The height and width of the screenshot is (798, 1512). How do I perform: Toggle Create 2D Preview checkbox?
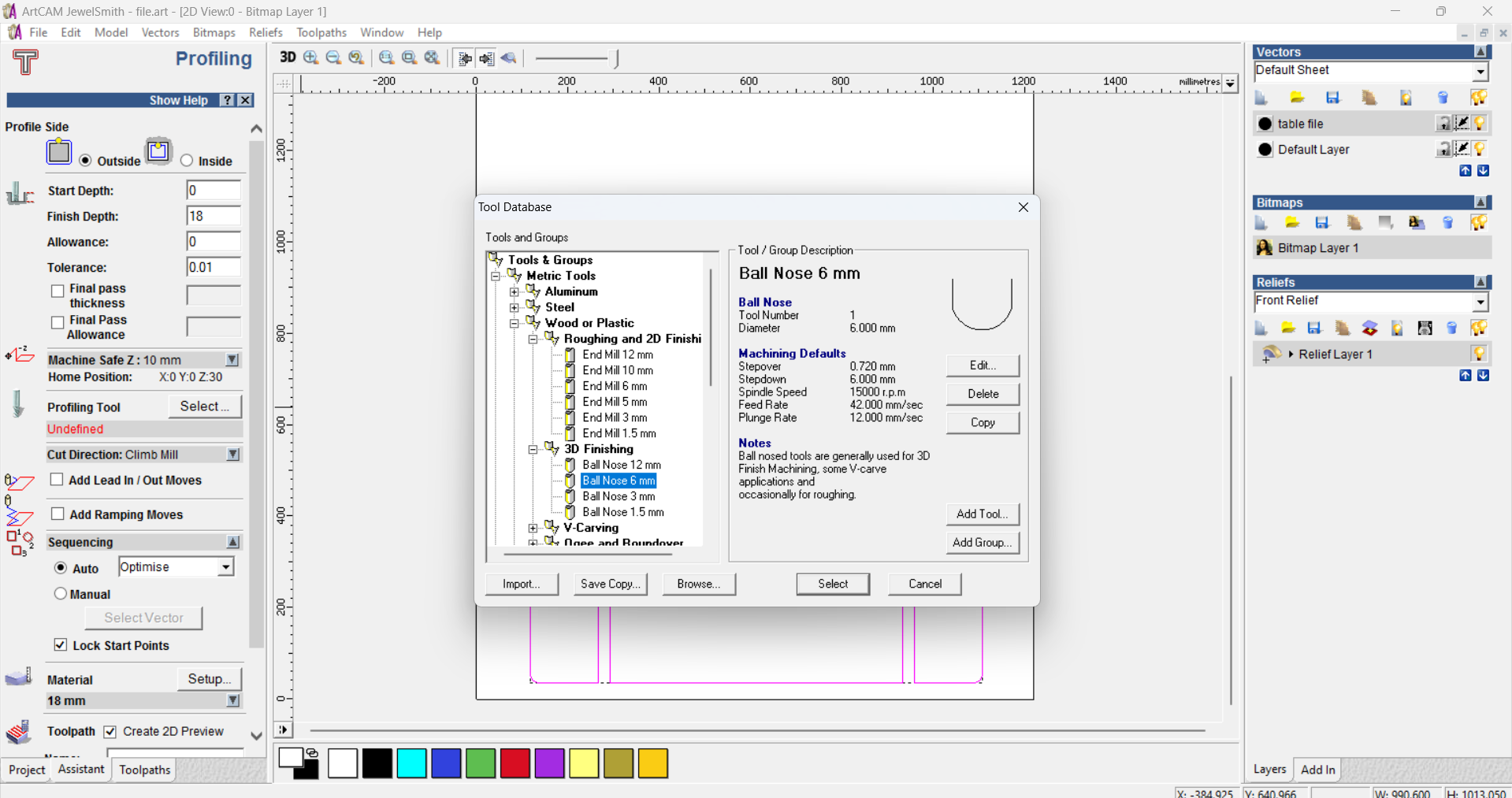point(110,731)
